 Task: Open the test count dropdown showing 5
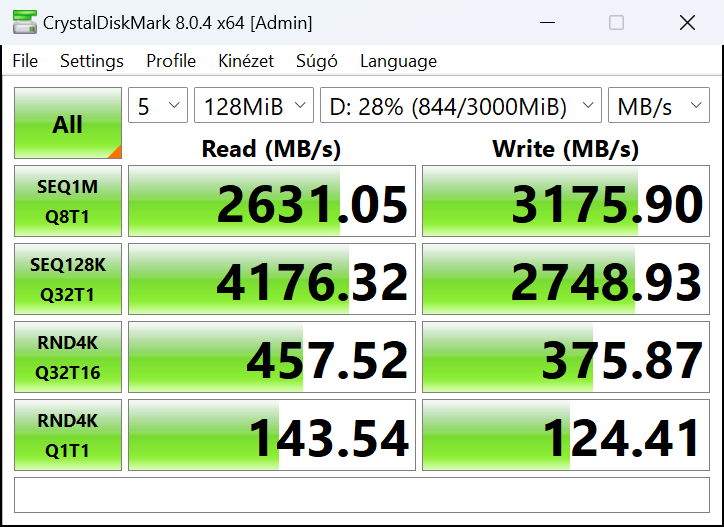(158, 105)
